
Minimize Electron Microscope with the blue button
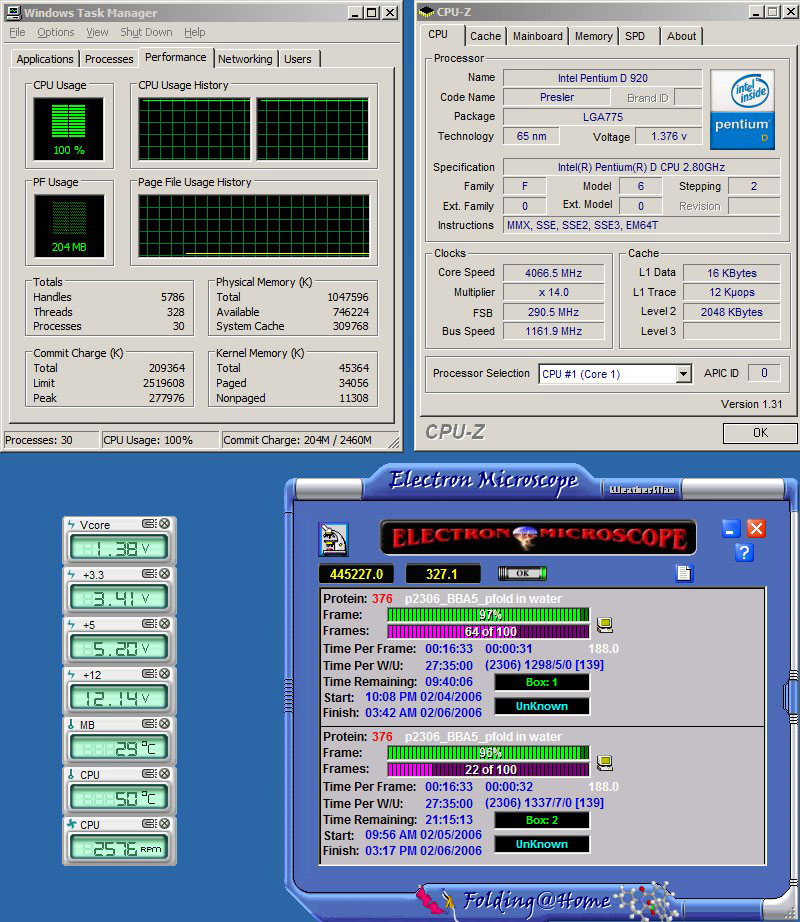point(731,529)
